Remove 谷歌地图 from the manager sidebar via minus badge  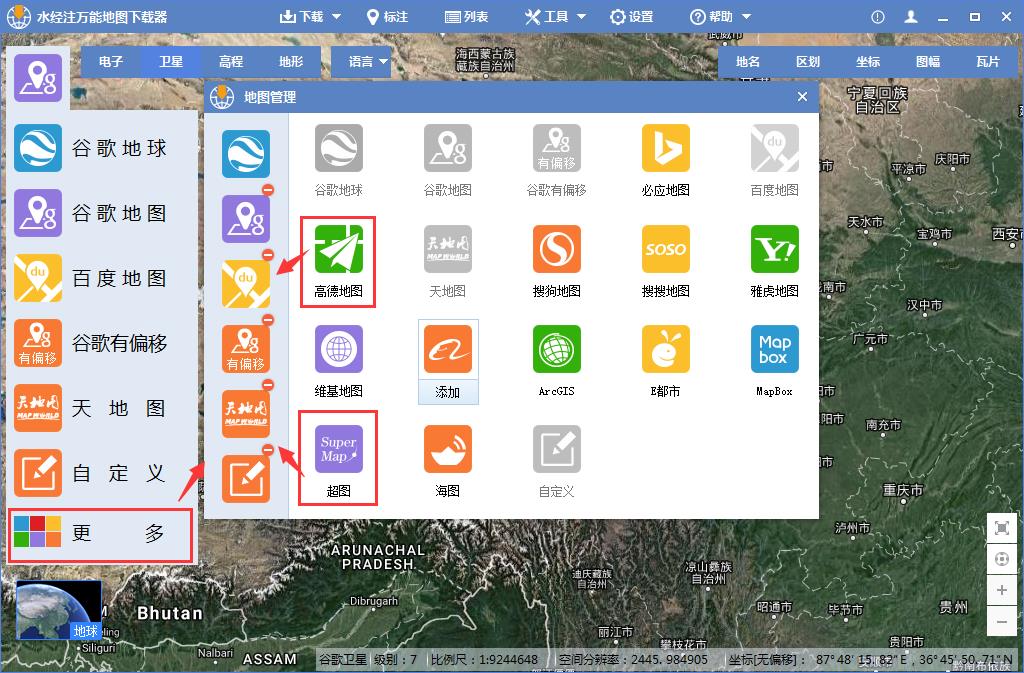[268, 190]
